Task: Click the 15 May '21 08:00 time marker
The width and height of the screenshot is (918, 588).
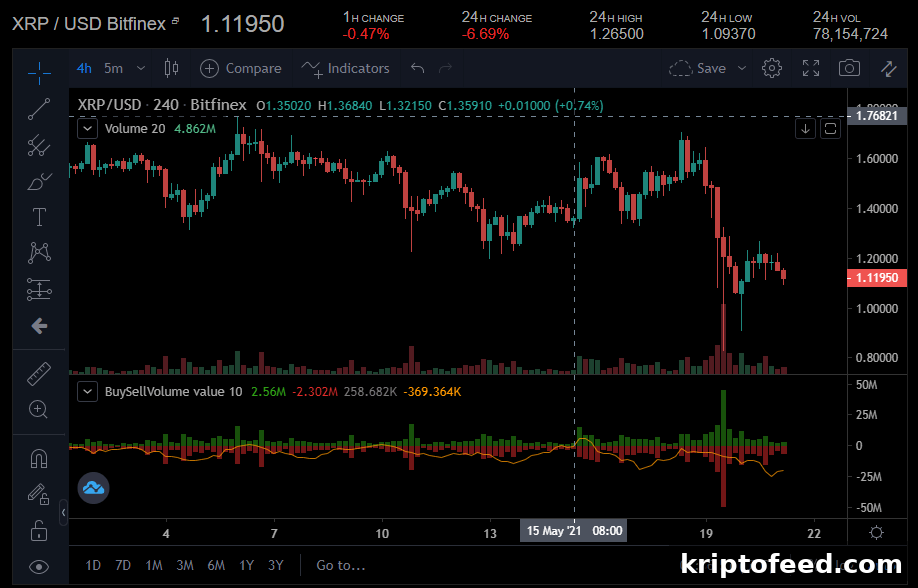Action: point(574,531)
